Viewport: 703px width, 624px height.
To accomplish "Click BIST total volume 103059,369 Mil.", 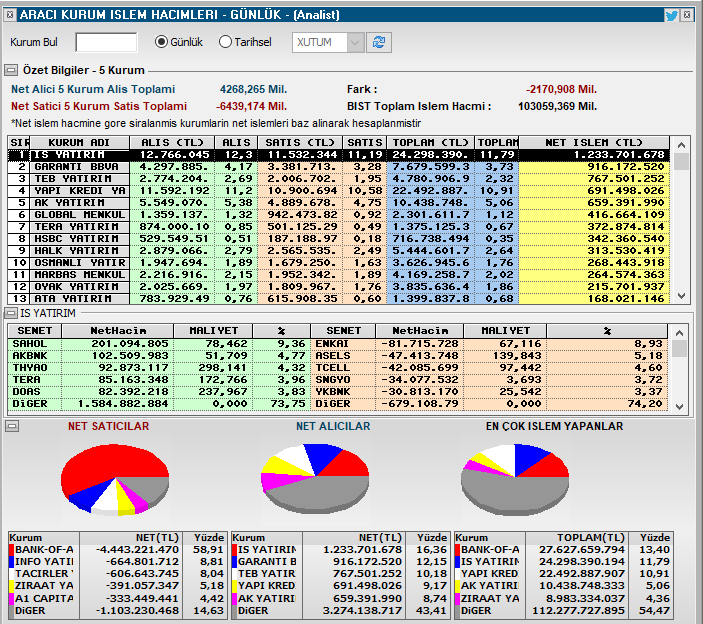I will click(558, 106).
